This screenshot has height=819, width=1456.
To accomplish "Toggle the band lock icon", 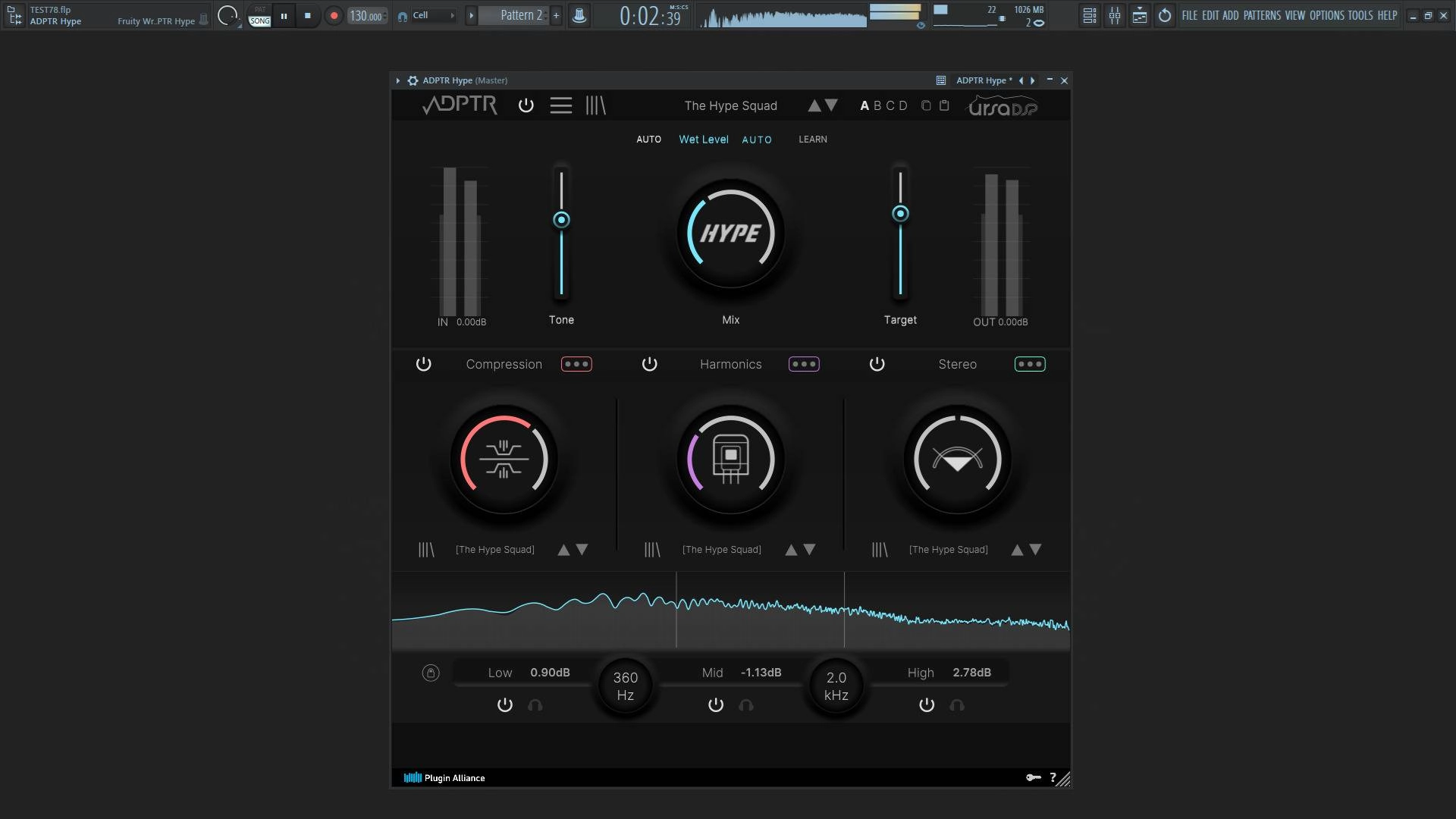I will pyautogui.click(x=431, y=673).
